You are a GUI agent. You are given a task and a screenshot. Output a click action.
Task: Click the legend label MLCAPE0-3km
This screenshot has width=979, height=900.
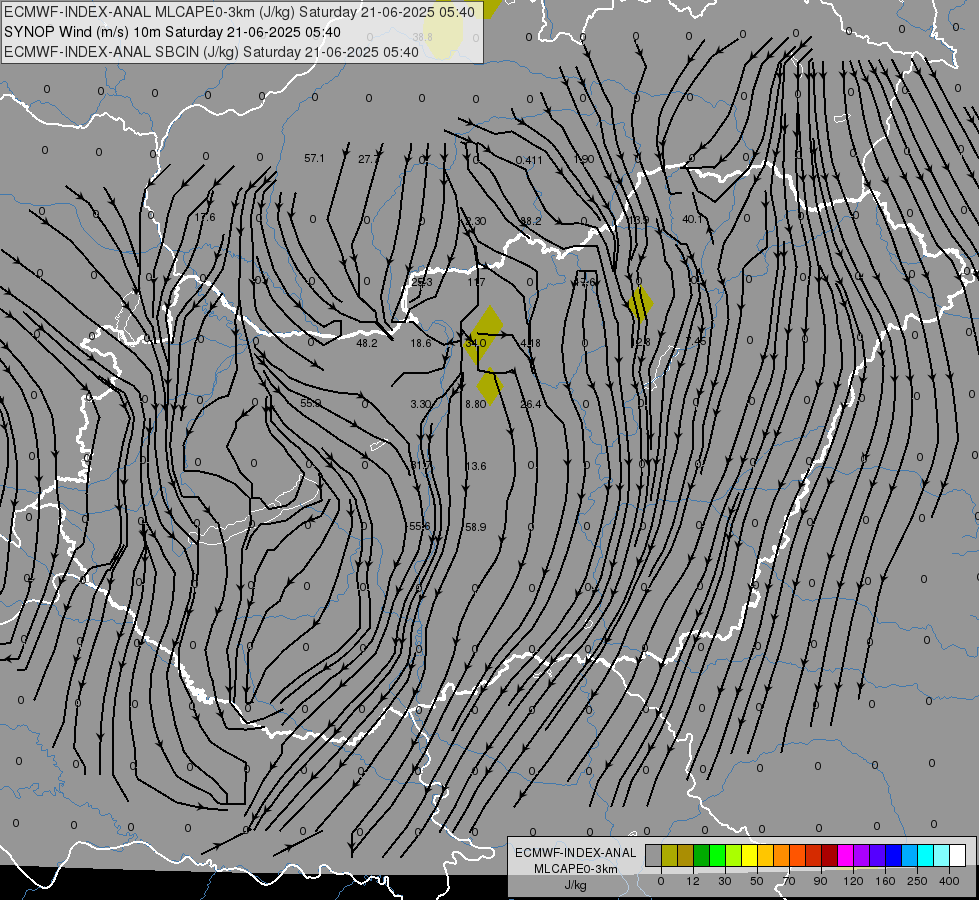pyautogui.click(x=576, y=869)
